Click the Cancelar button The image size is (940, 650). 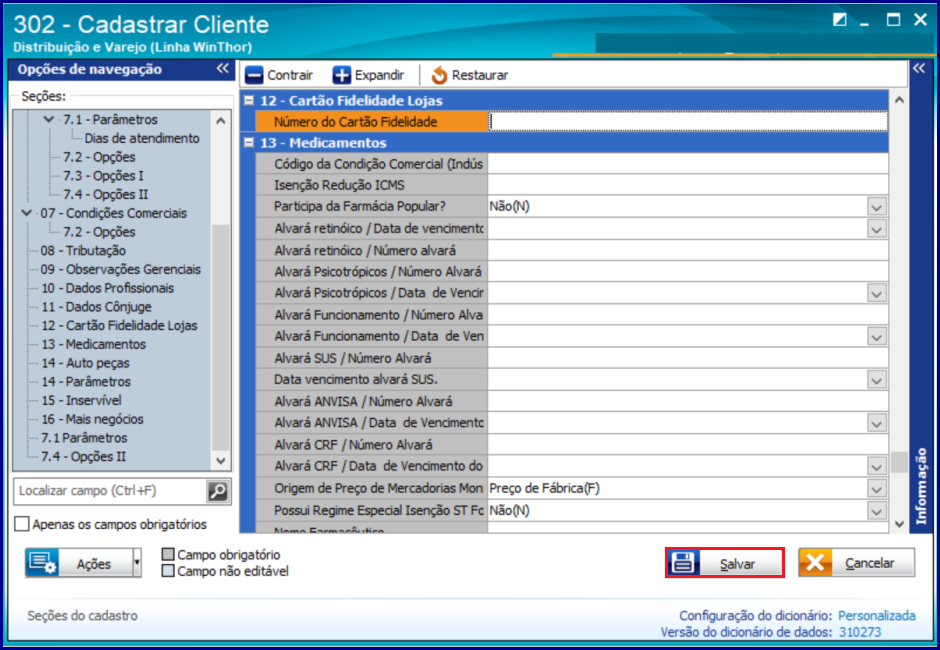[856, 563]
